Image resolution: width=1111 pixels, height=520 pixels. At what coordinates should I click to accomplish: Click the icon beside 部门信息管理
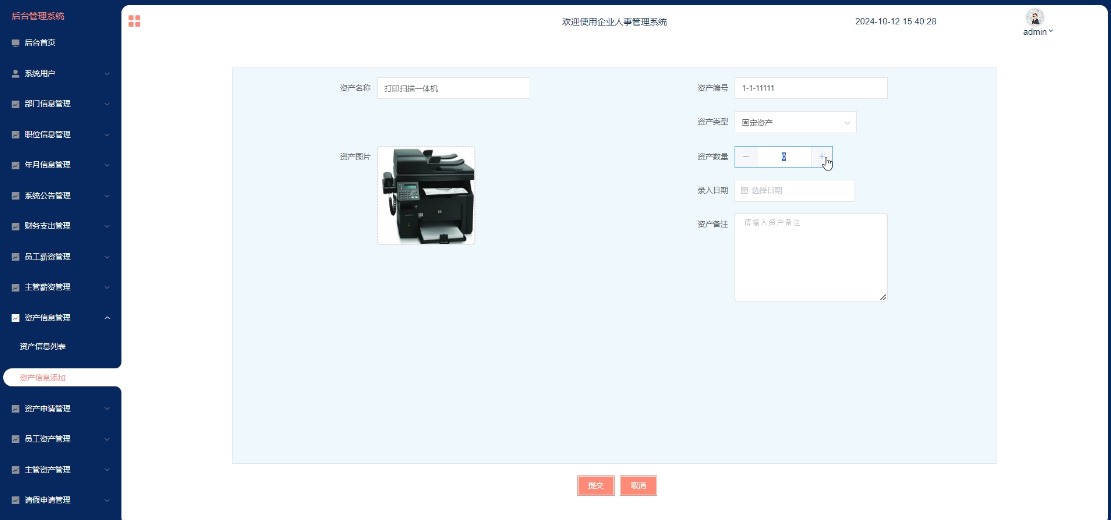[x=16, y=104]
